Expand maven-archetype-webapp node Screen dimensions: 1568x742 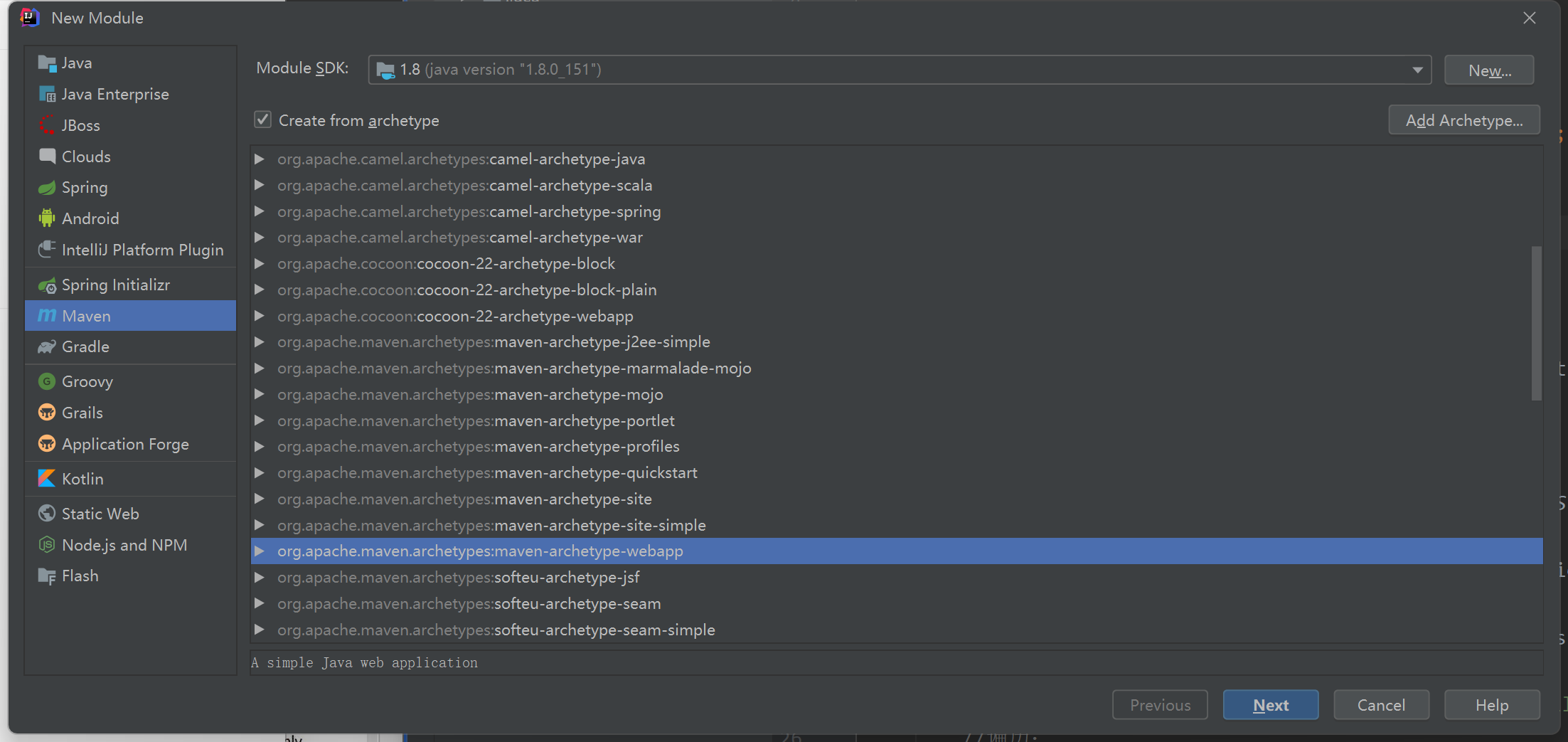point(260,551)
